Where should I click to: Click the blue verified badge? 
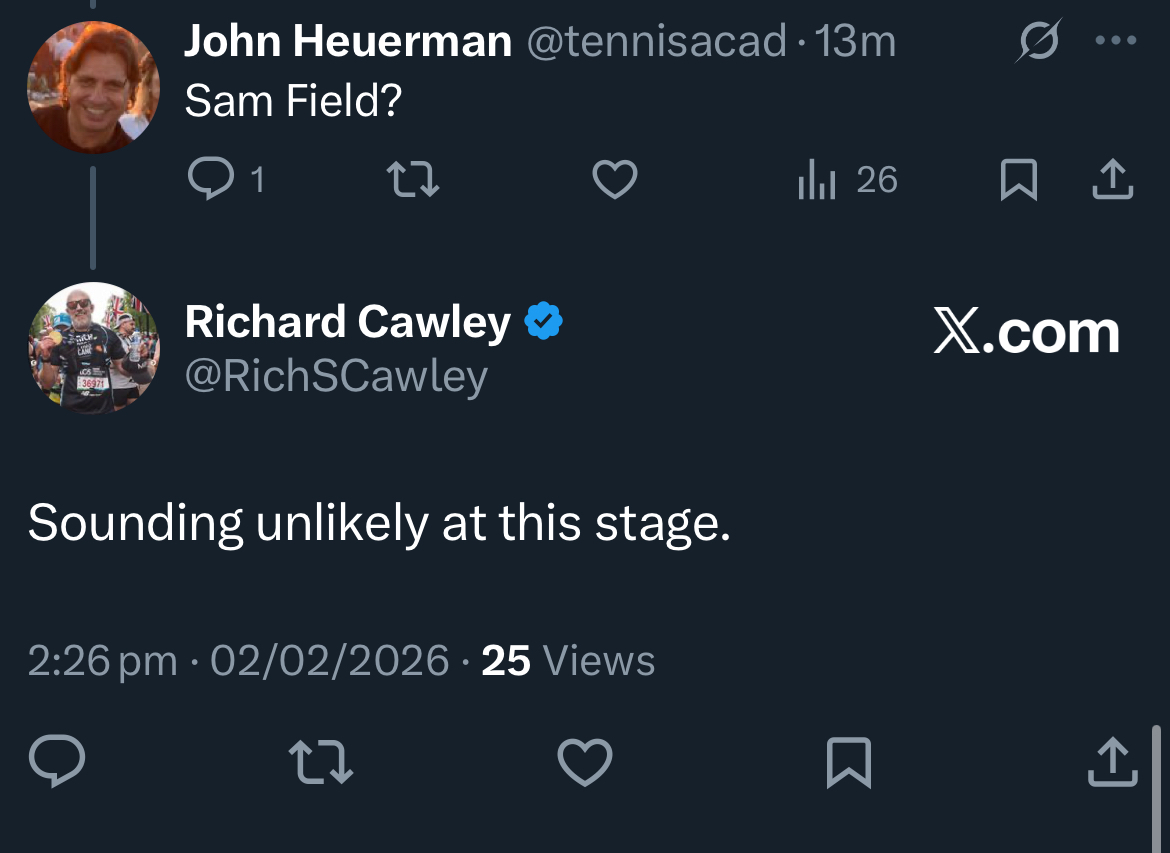click(545, 322)
